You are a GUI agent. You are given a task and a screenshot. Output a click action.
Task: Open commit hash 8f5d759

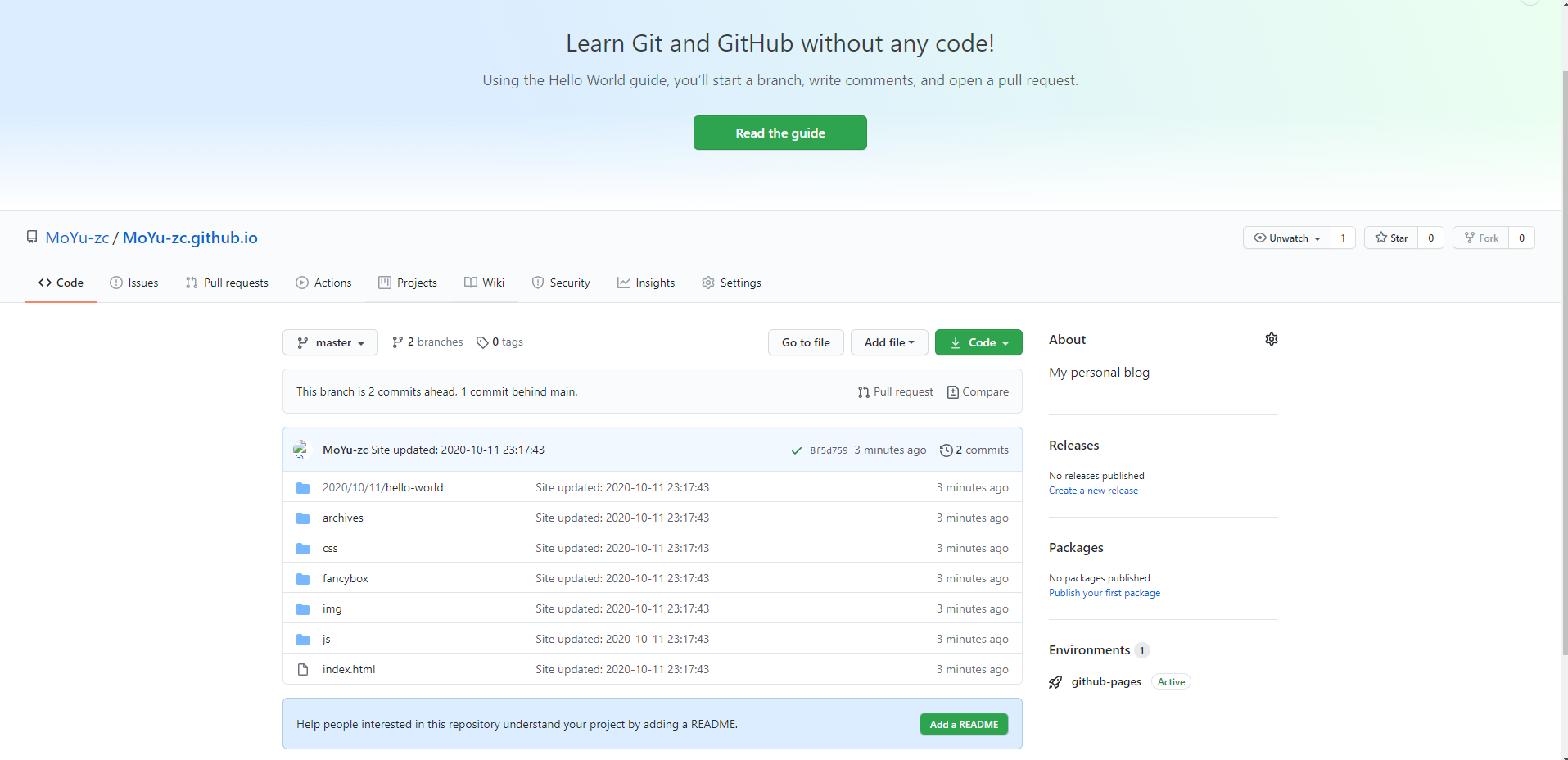point(829,450)
